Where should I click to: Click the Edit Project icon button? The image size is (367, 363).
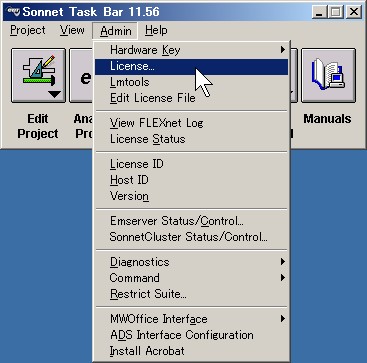click(38, 75)
